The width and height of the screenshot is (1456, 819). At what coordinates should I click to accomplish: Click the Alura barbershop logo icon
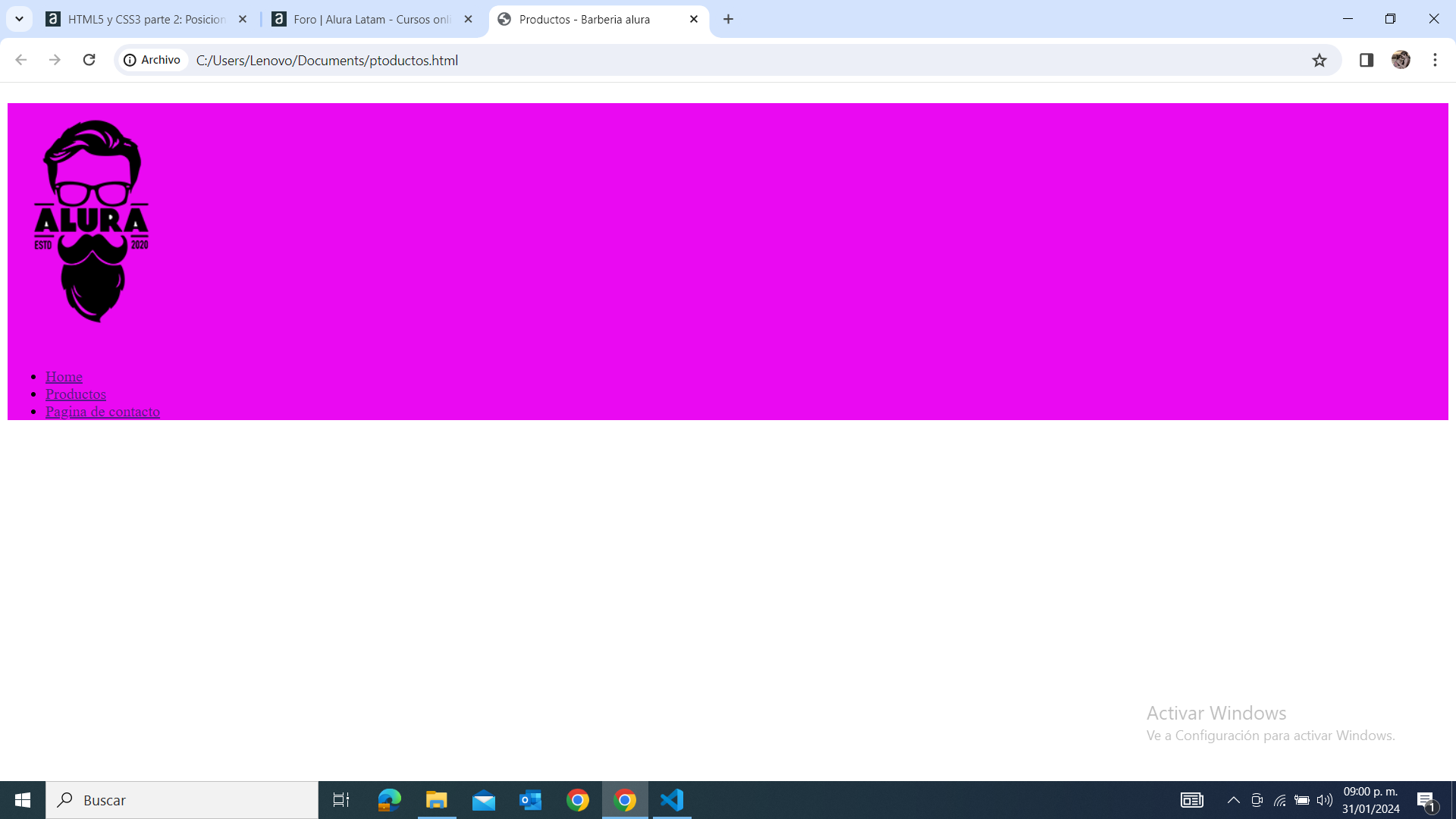point(90,220)
